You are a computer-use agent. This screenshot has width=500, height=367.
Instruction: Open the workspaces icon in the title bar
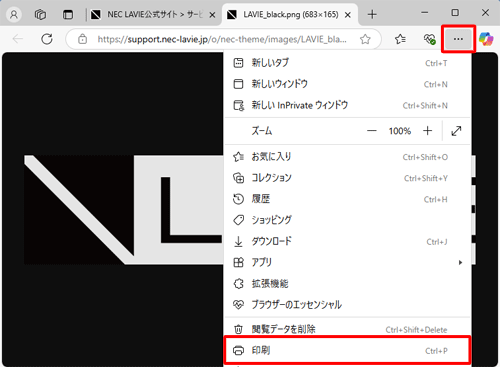[40, 15]
